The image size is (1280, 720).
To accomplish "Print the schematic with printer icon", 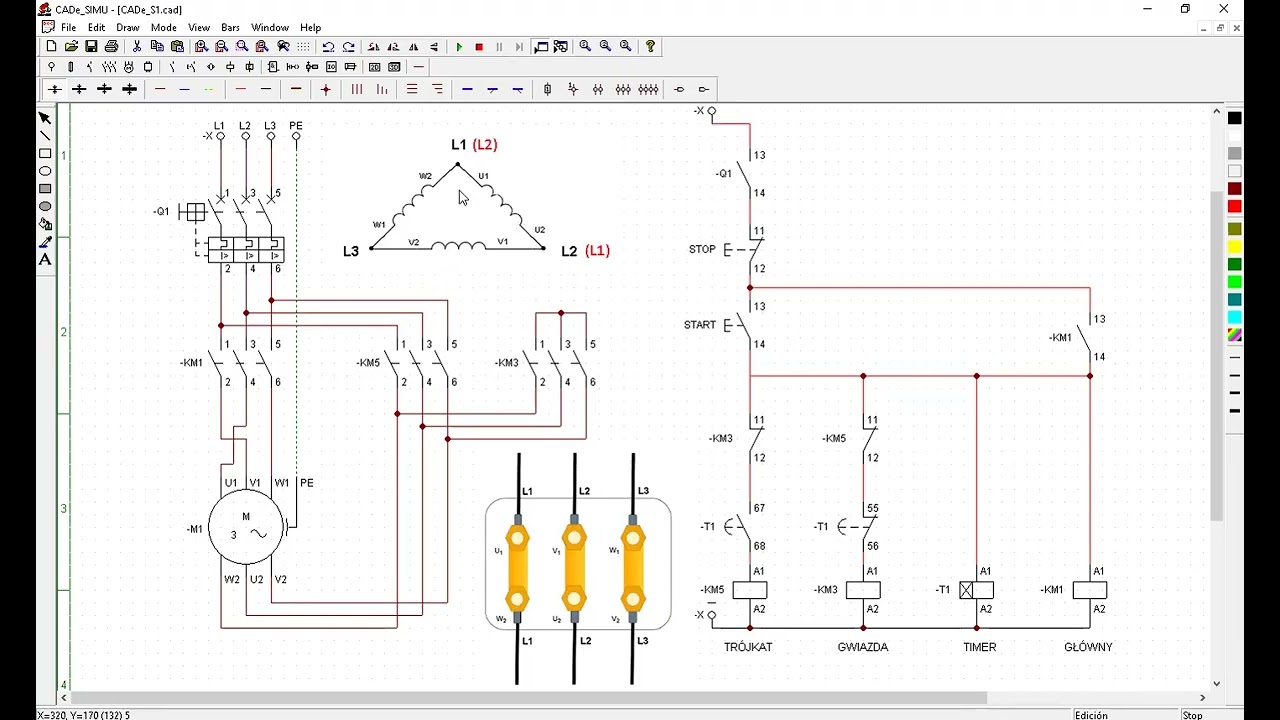I will (111, 47).
